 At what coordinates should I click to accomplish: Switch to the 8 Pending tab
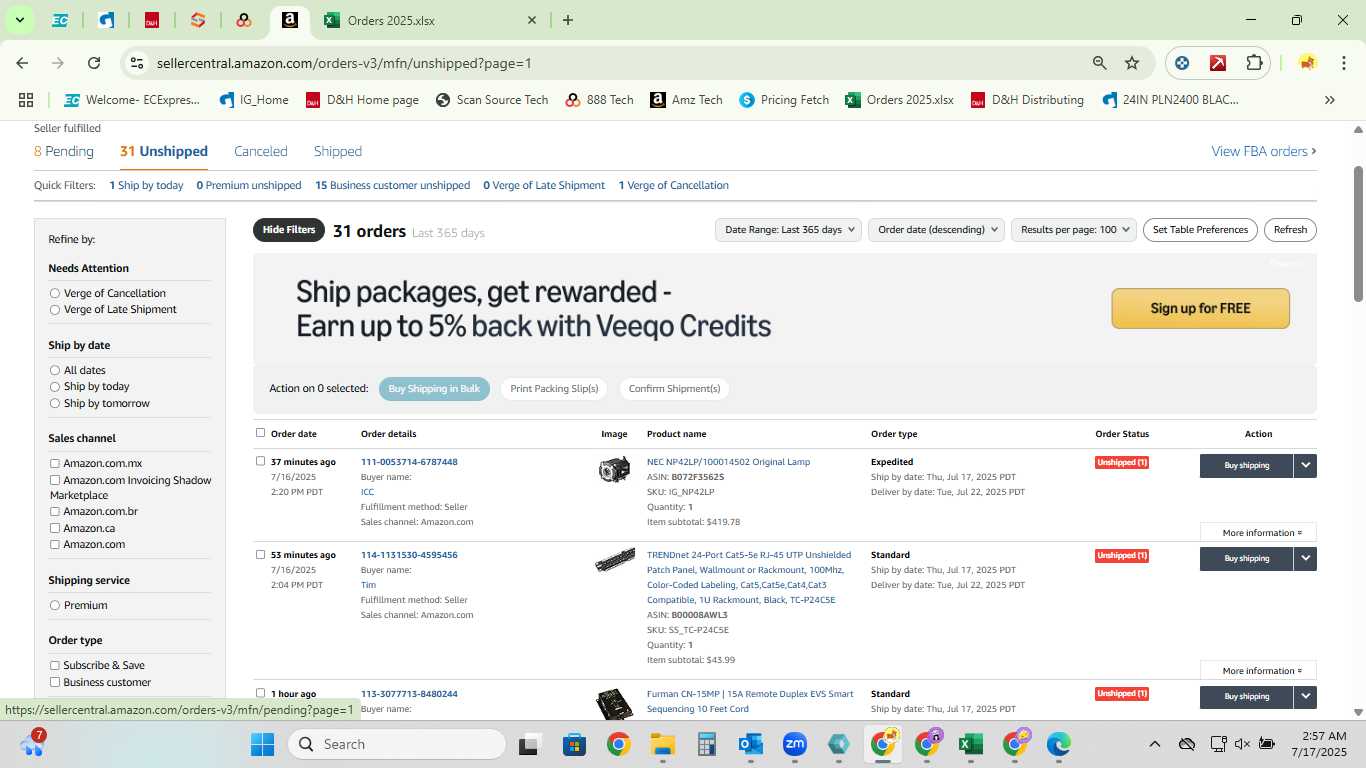pyautogui.click(x=64, y=152)
